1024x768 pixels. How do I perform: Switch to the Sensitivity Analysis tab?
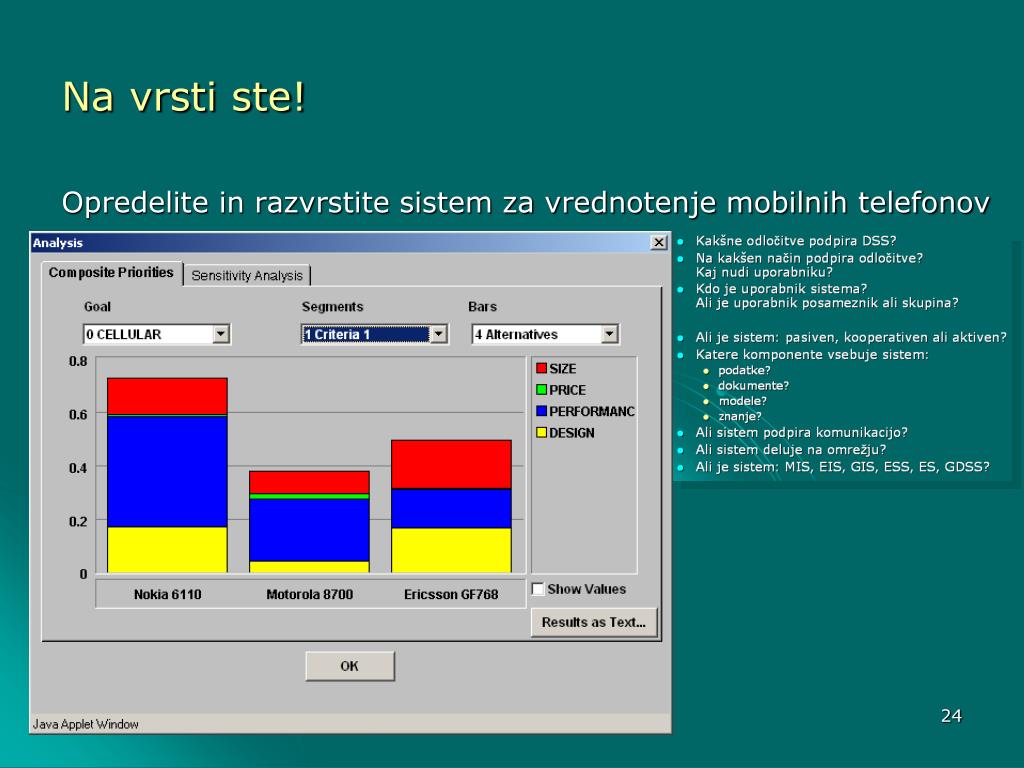[247, 275]
